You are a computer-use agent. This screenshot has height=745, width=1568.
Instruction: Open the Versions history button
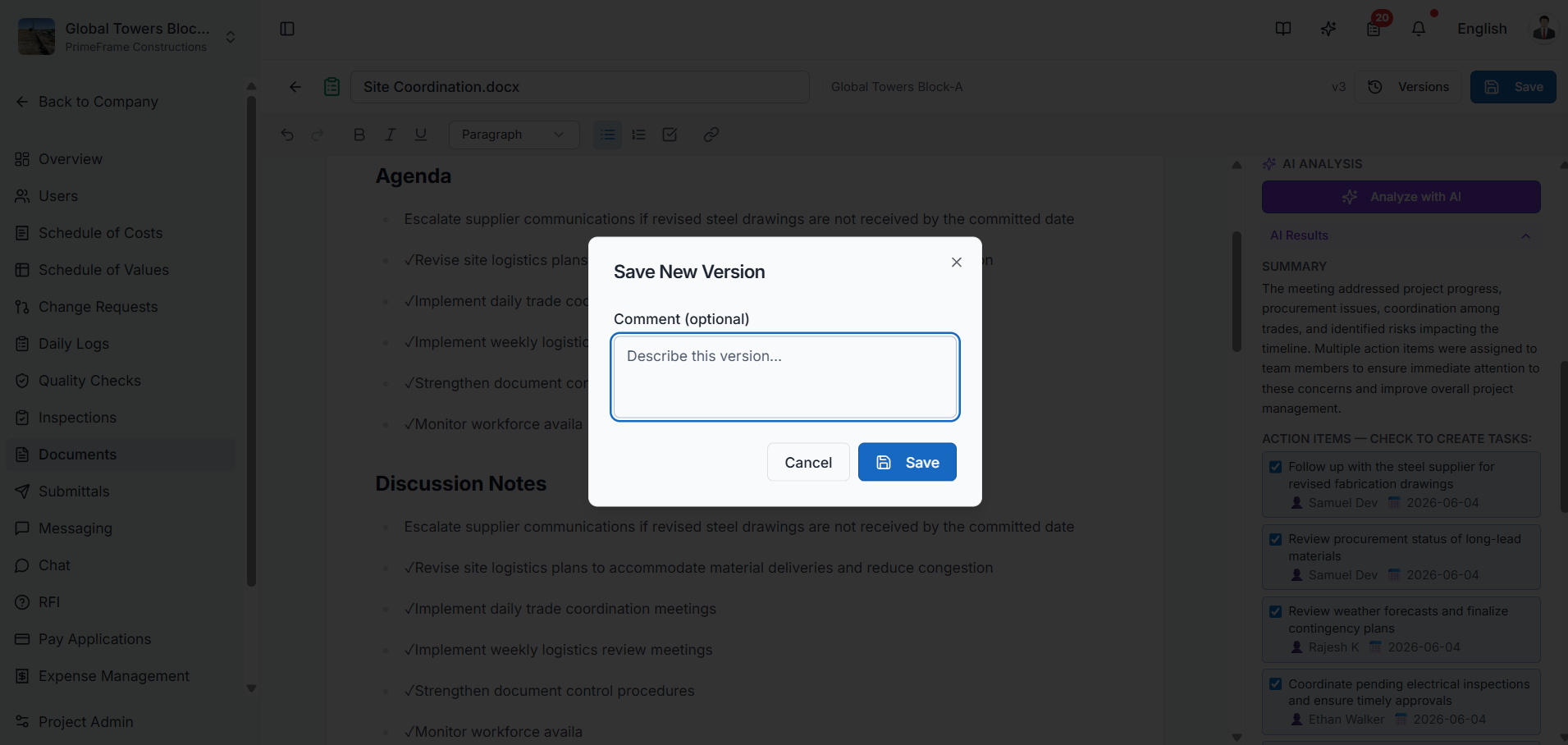(x=1408, y=87)
